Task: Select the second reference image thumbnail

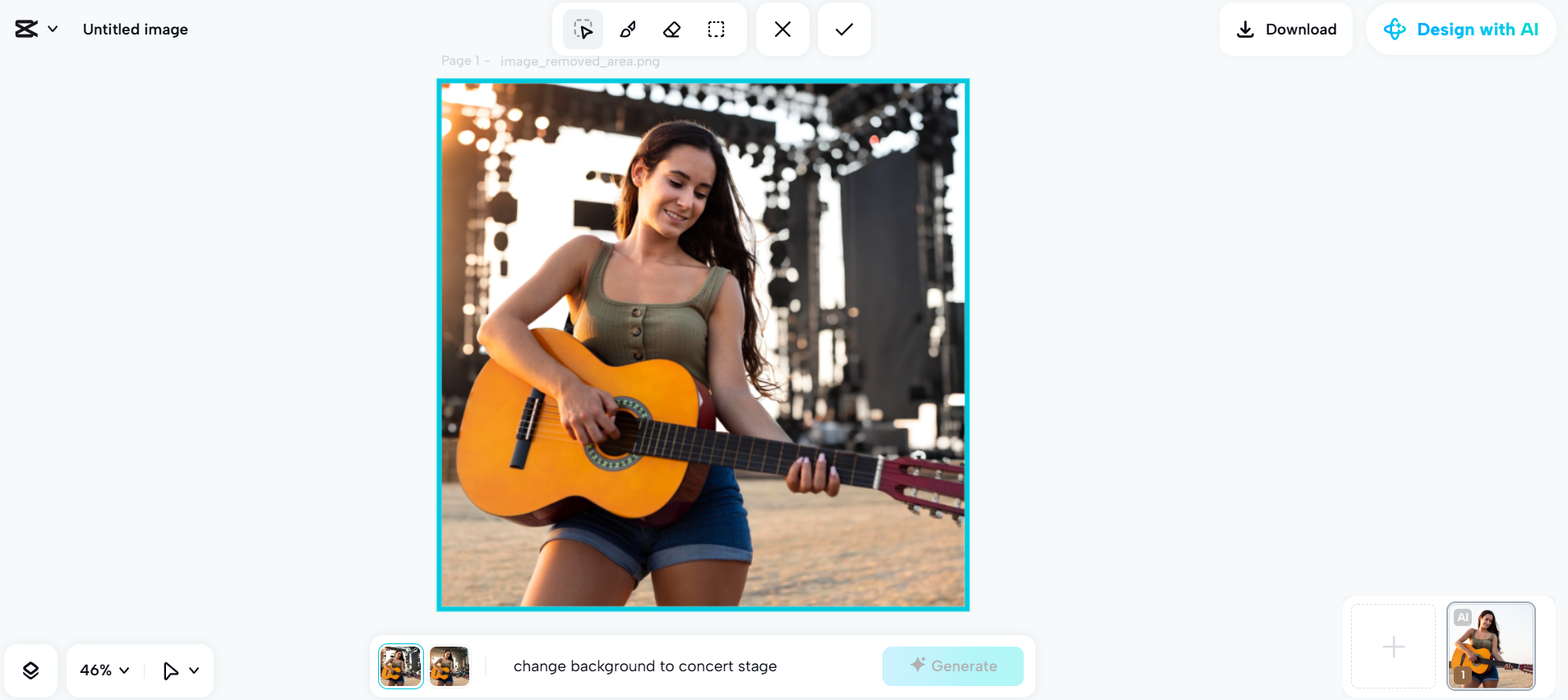Action: [450, 666]
